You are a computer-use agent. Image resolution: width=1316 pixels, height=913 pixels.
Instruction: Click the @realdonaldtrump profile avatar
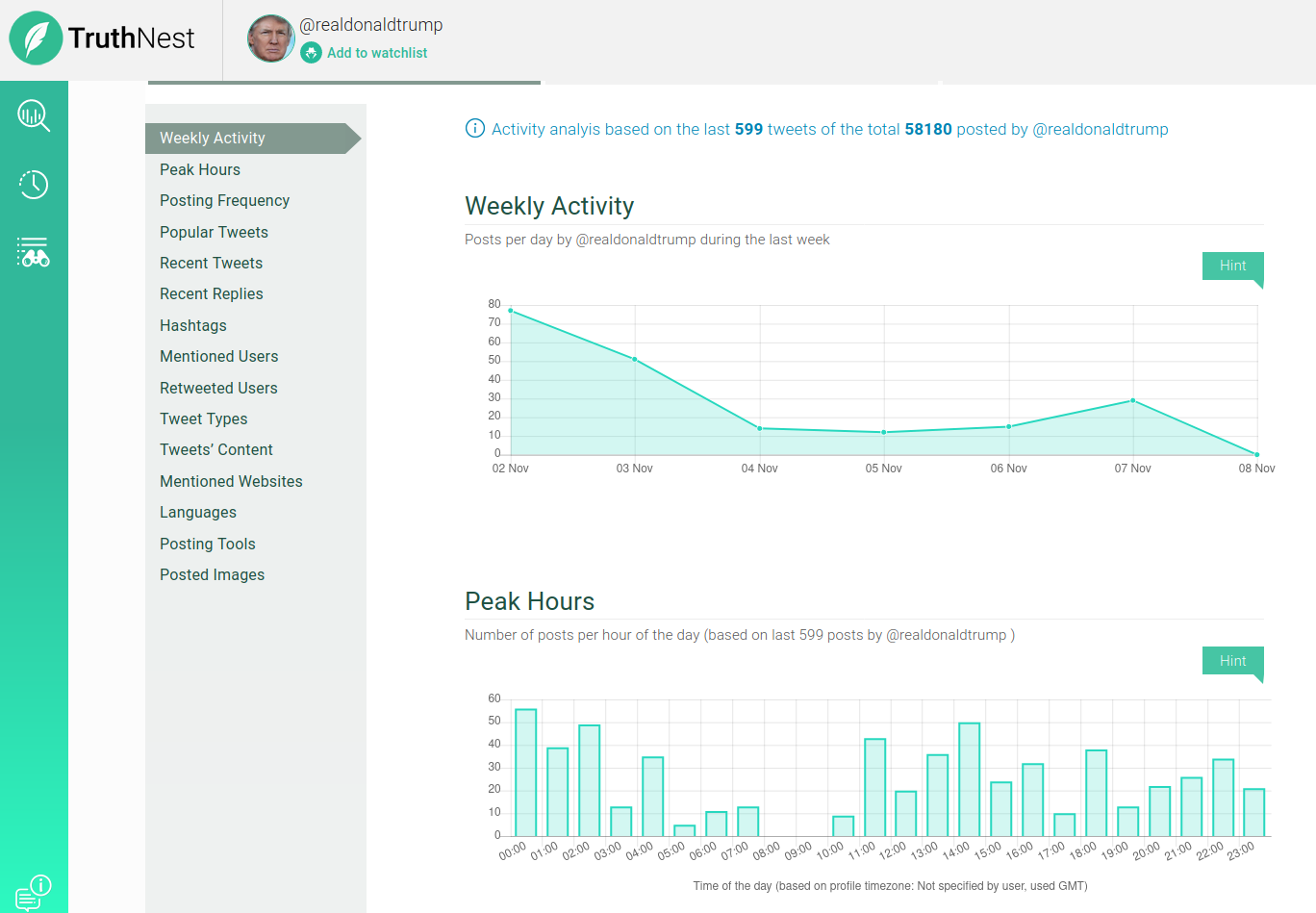pos(271,38)
